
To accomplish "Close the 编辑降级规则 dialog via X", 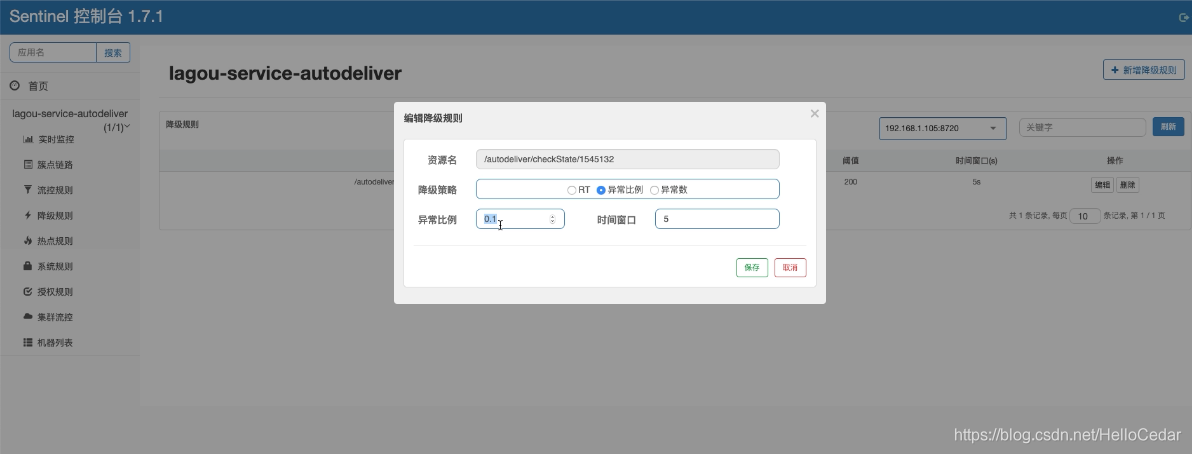I will click(814, 113).
